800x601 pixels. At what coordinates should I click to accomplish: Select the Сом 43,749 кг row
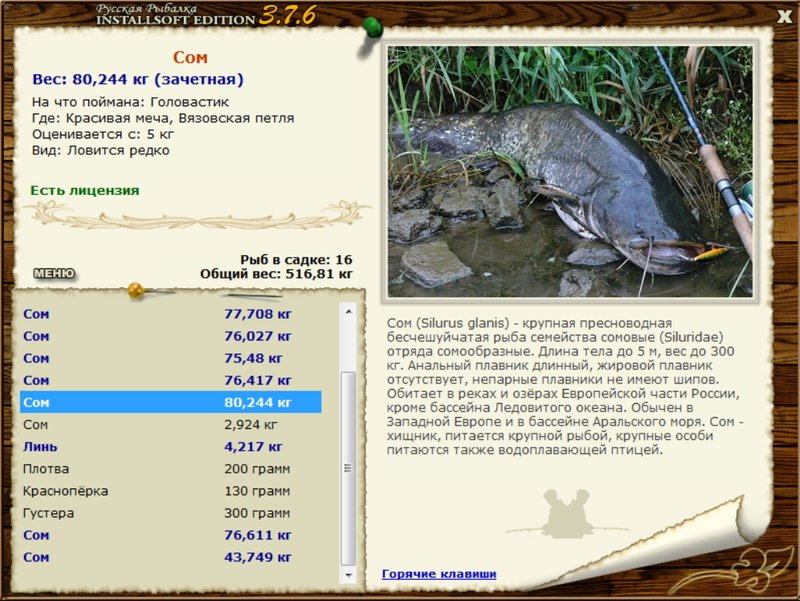point(171,557)
